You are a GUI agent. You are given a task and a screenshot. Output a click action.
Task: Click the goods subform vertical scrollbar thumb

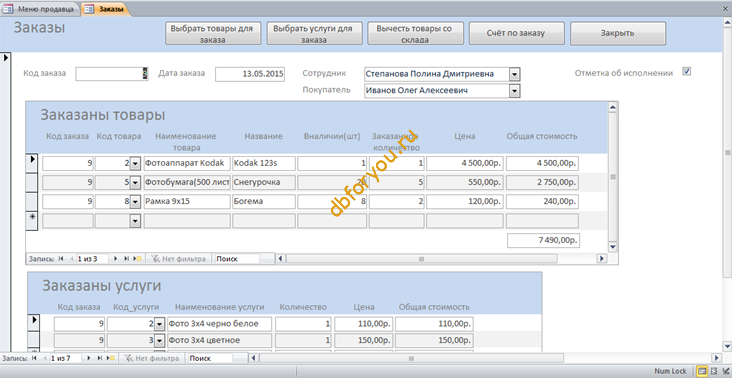point(613,177)
